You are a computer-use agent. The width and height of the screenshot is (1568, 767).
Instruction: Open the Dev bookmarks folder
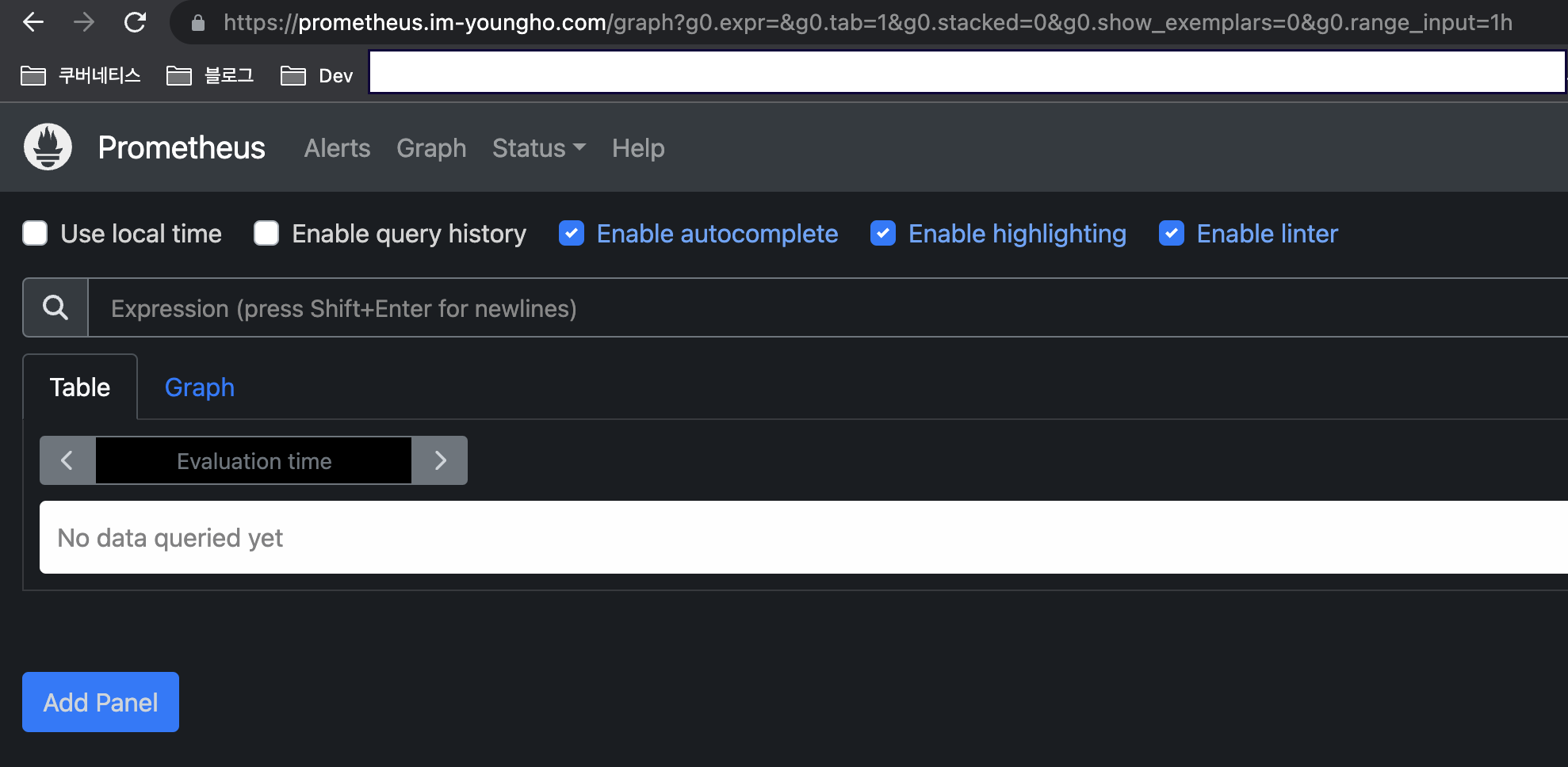pos(317,75)
